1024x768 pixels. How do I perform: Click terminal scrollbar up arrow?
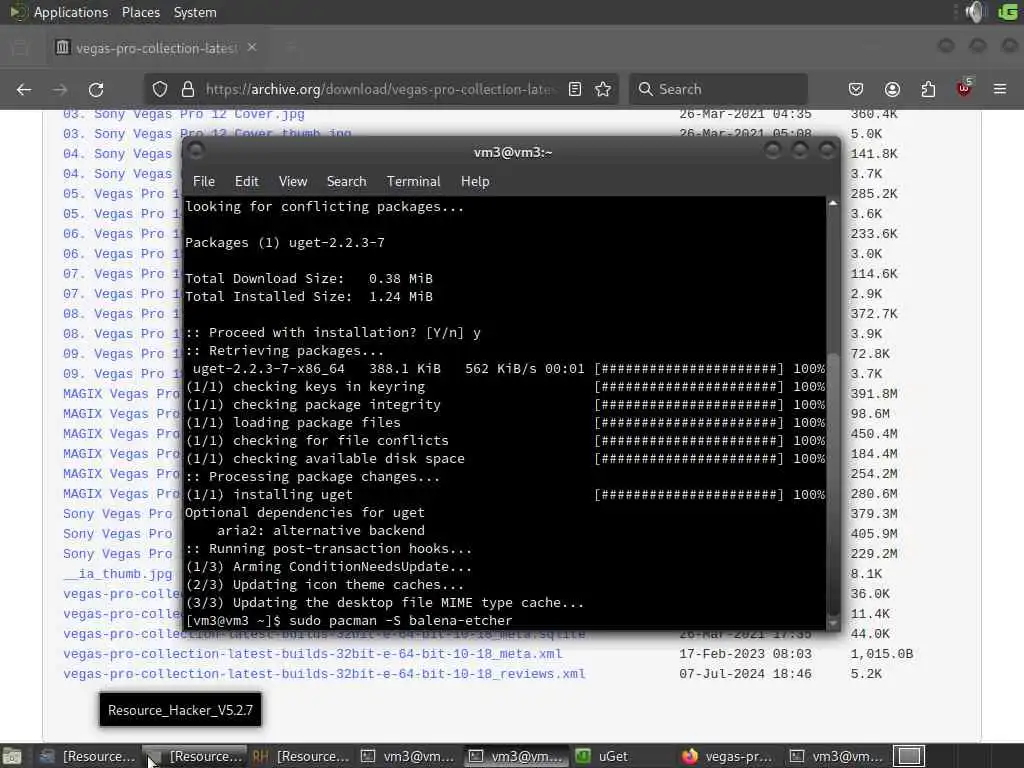tap(833, 203)
